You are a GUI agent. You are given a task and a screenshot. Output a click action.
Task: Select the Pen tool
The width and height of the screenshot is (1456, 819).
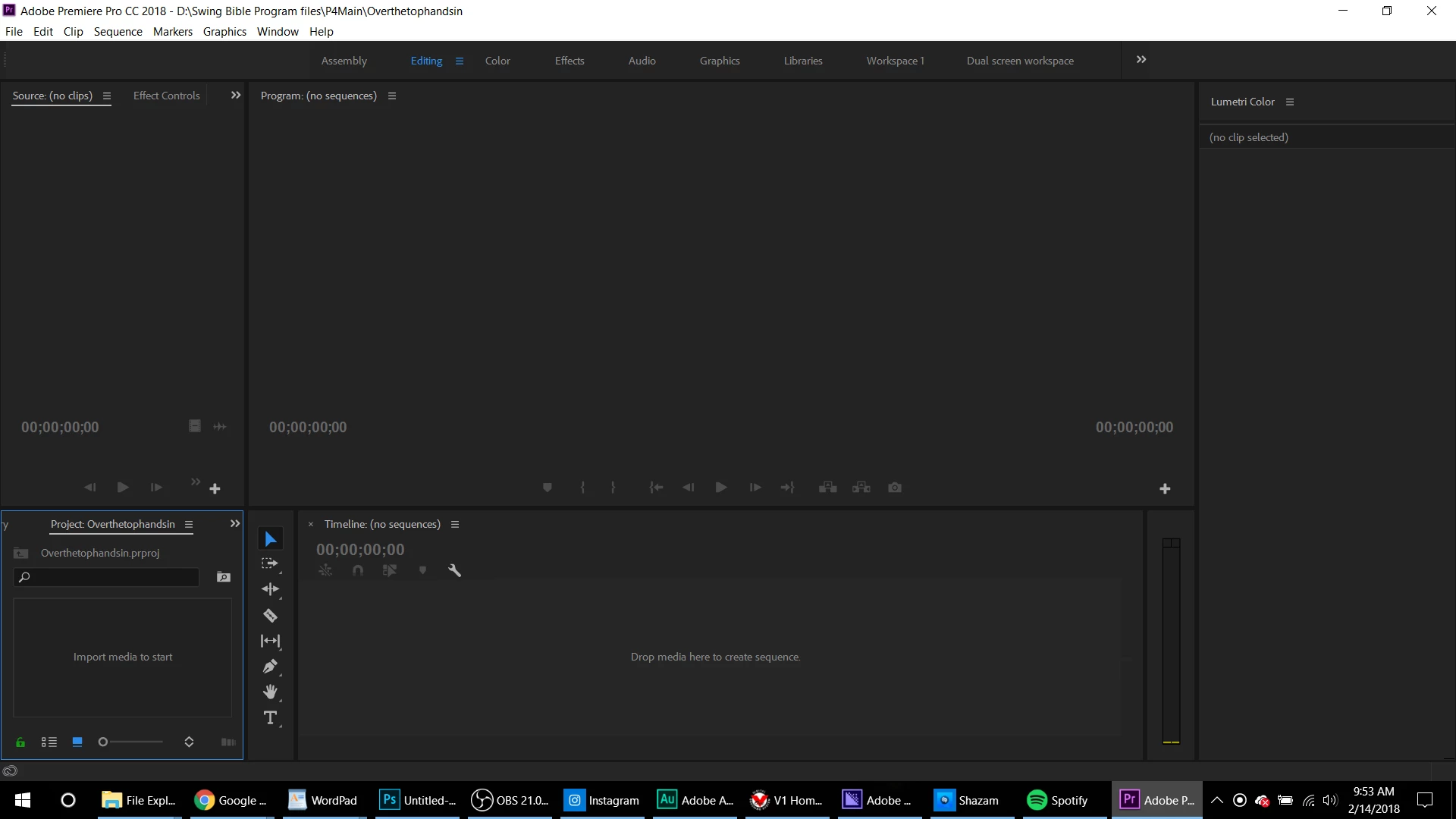tap(270, 667)
